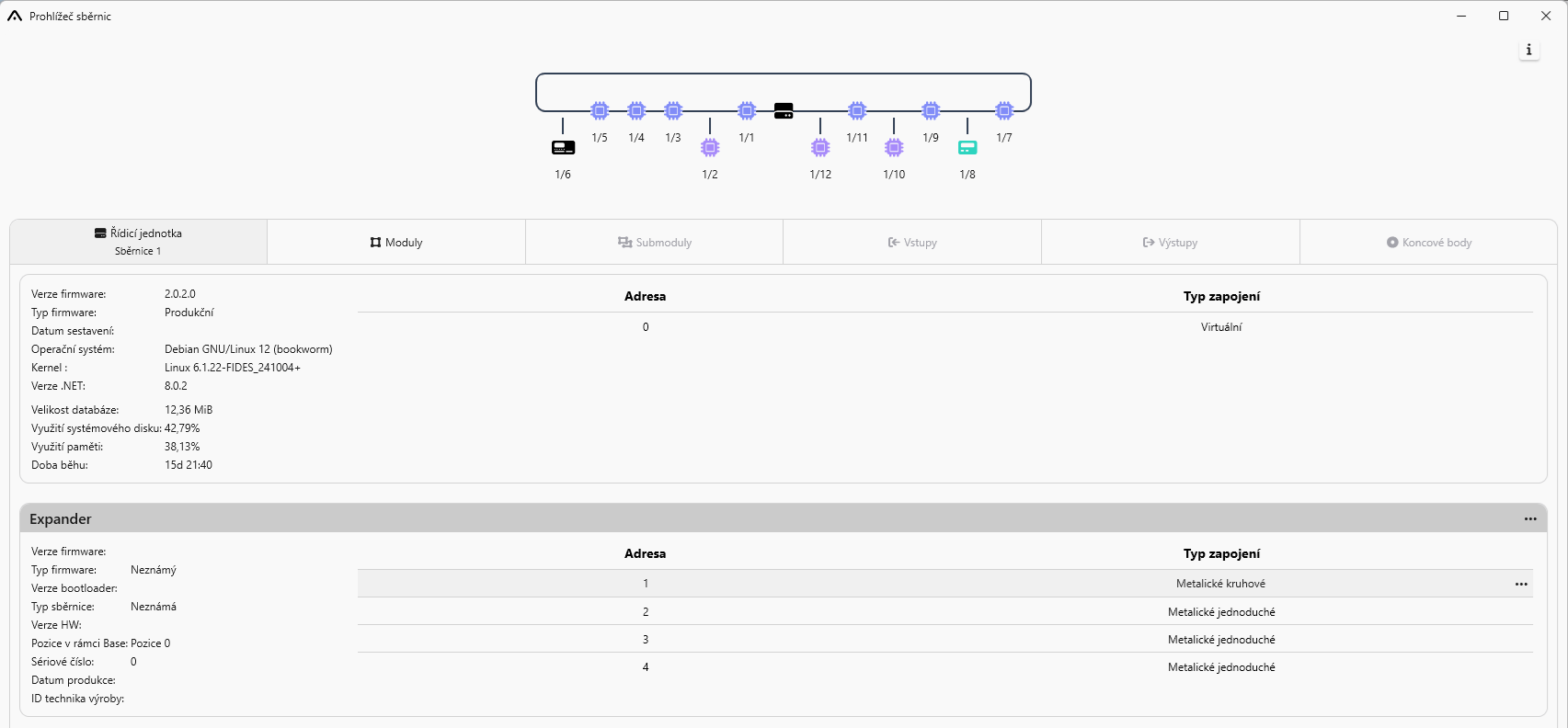The height and width of the screenshot is (728, 1568).
Task: Click the Expander section header
Action: [736, 519]
